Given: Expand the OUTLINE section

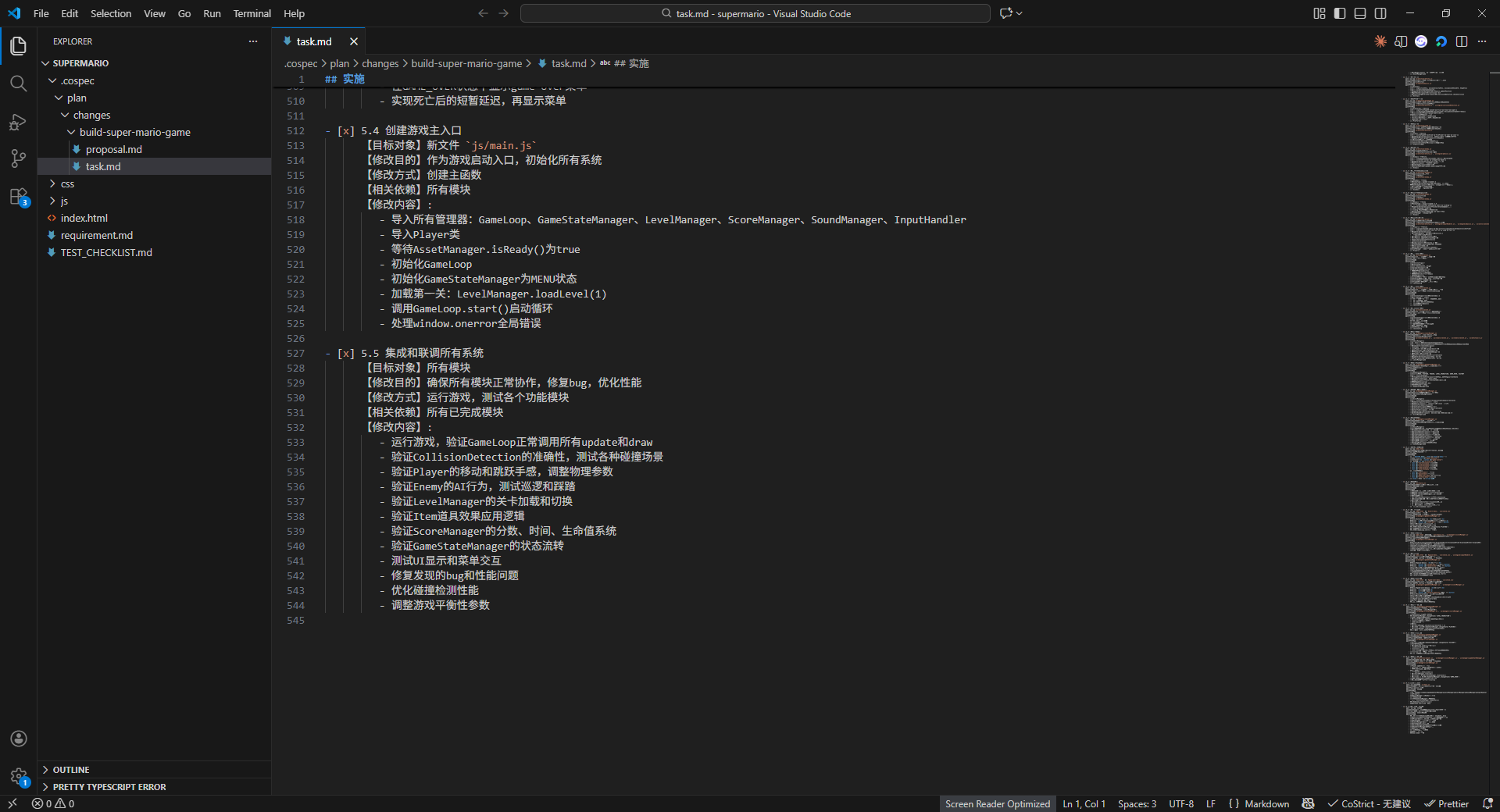Looking at the screenshot, I should (x=71, y=770).
